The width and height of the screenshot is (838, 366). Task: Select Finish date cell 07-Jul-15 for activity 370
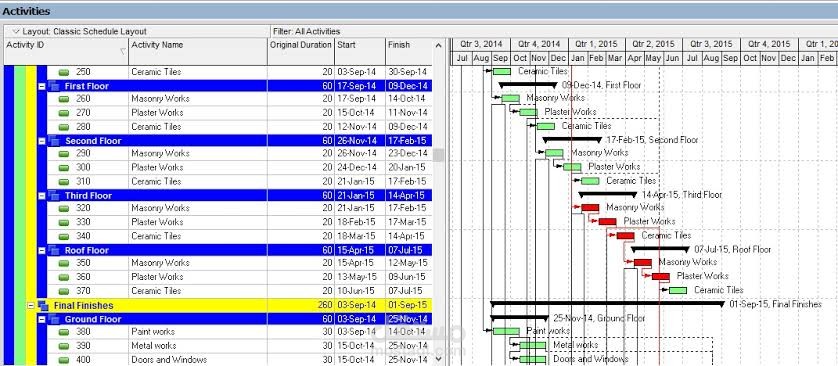[408, 291]
